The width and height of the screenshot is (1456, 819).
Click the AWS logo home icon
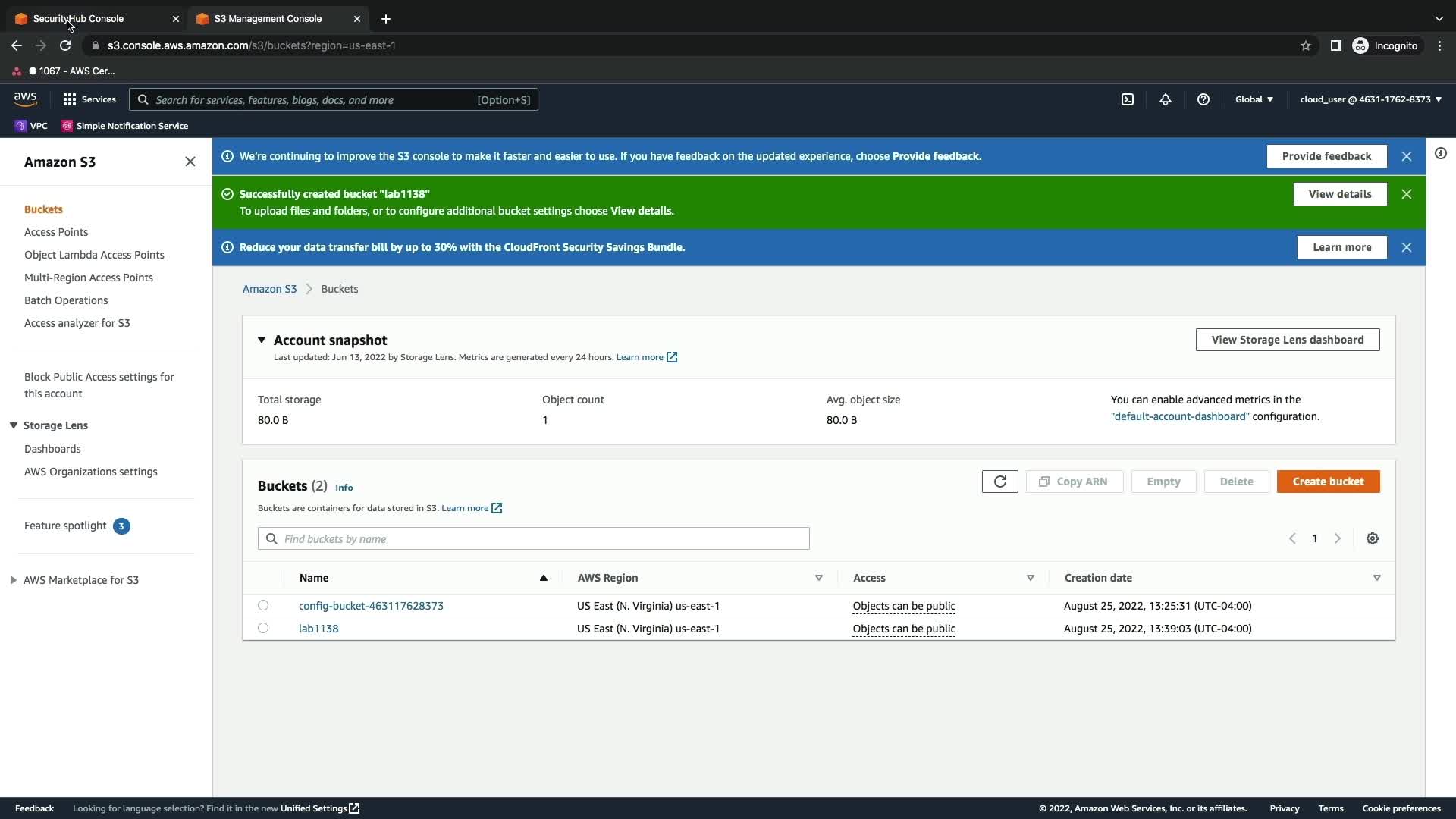click(x=25, y=99)
